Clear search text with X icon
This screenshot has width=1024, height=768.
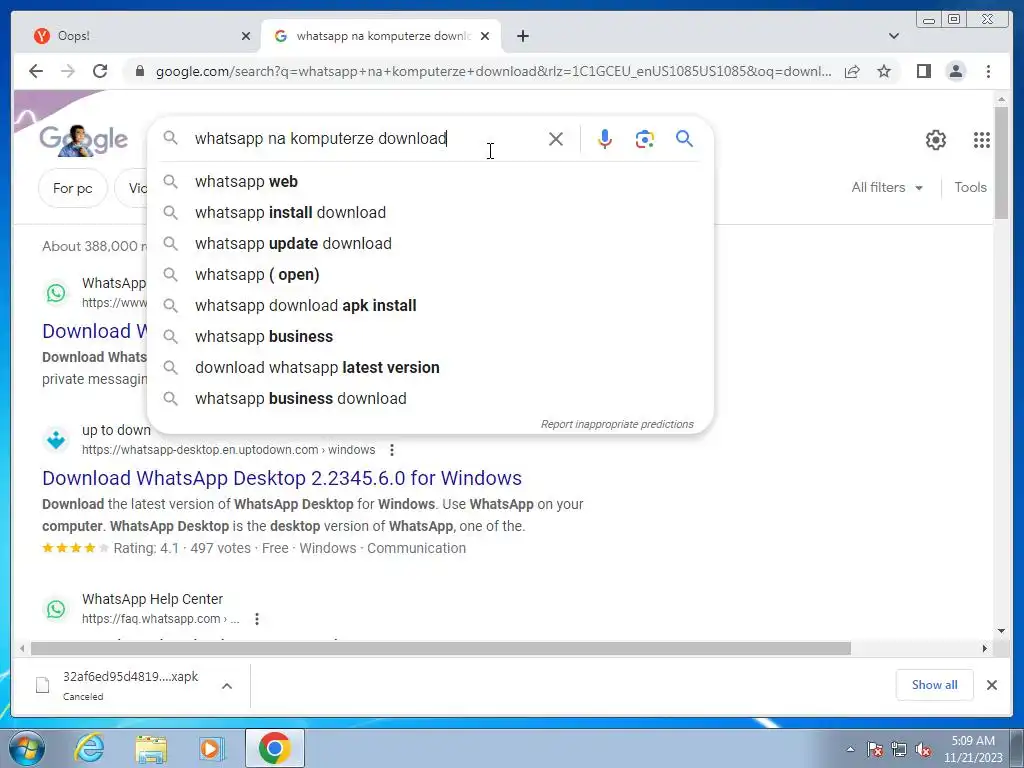tap(556, 139)
